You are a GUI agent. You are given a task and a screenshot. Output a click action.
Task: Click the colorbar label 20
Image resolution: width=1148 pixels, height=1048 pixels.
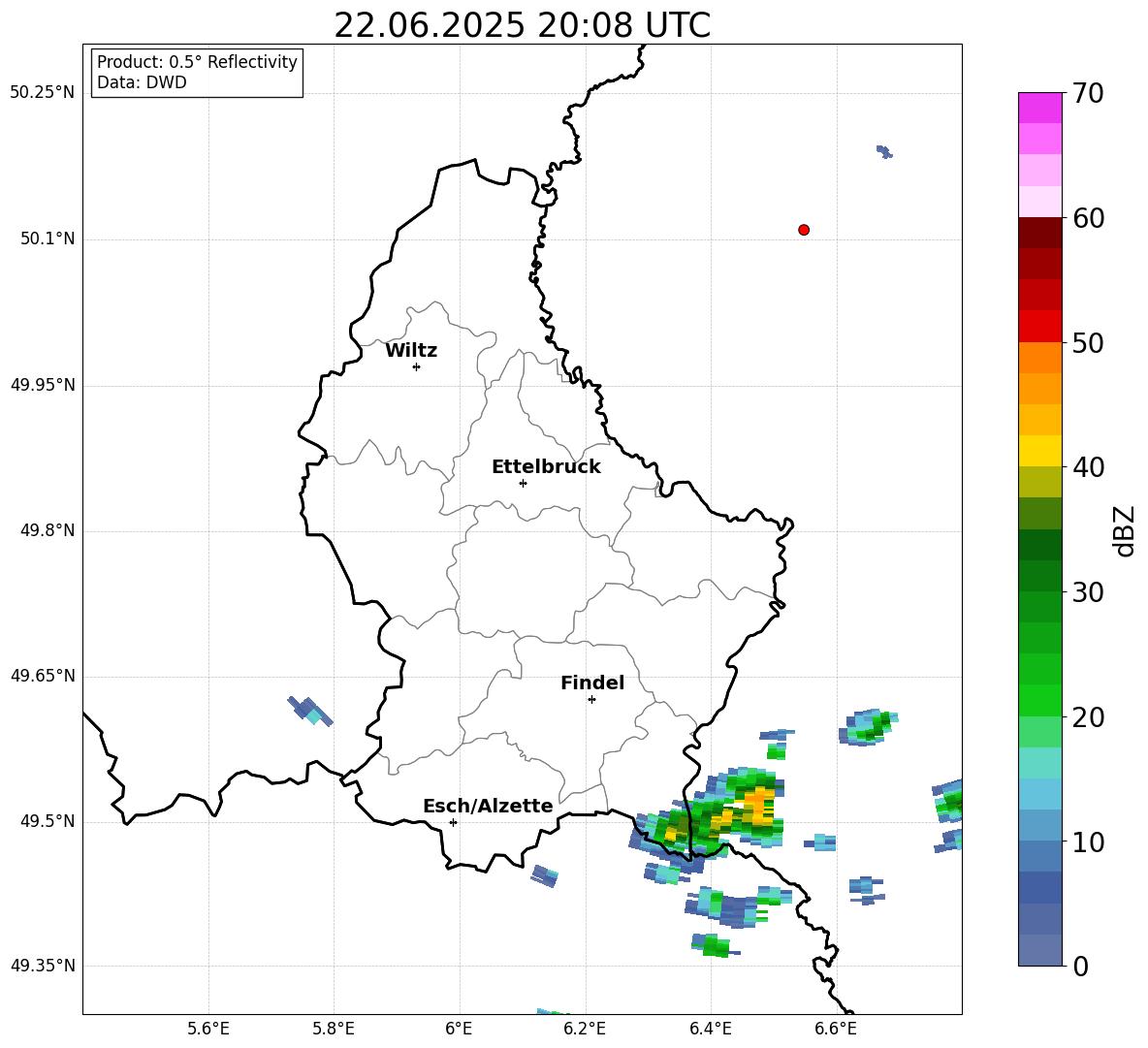(1088, 717)
